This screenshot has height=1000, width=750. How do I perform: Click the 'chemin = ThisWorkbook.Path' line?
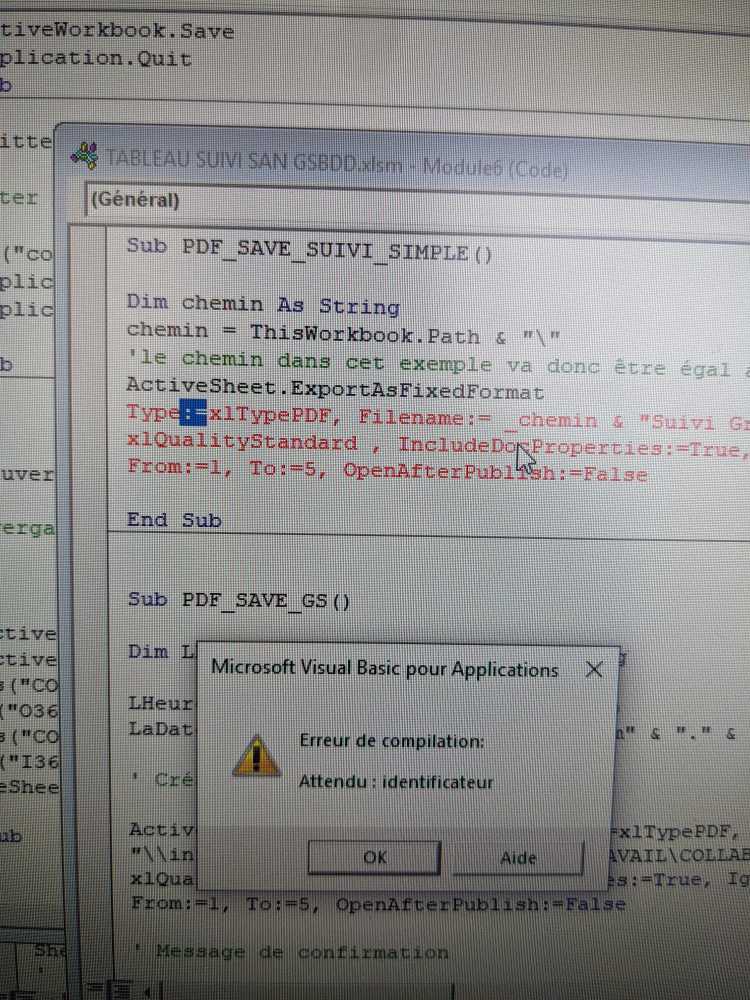tap(343, 334)
